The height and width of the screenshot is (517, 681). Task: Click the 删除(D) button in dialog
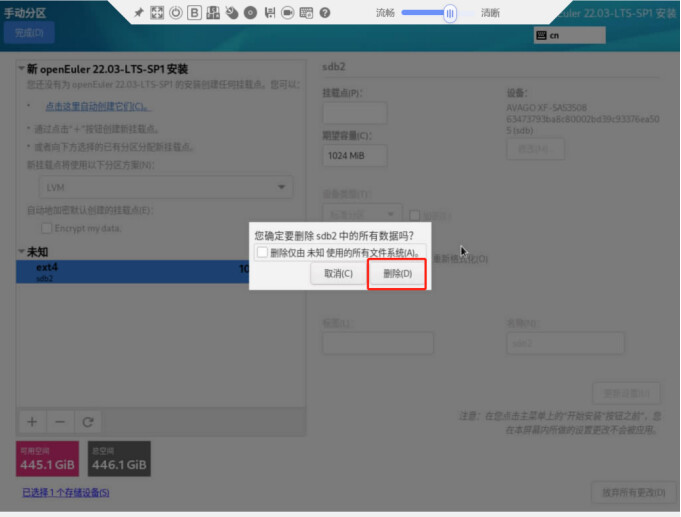click(397, 274)
